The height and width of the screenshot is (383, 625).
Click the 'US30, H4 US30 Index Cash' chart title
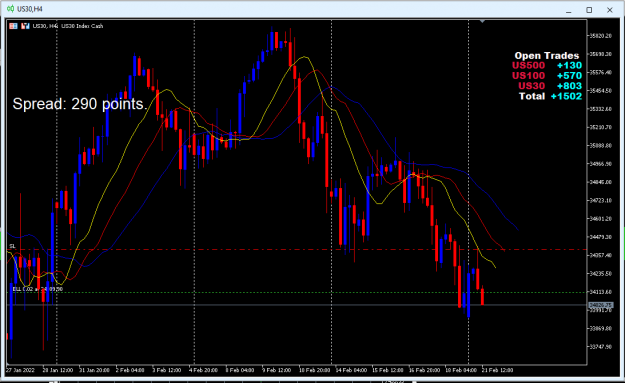tap(68, 26)
